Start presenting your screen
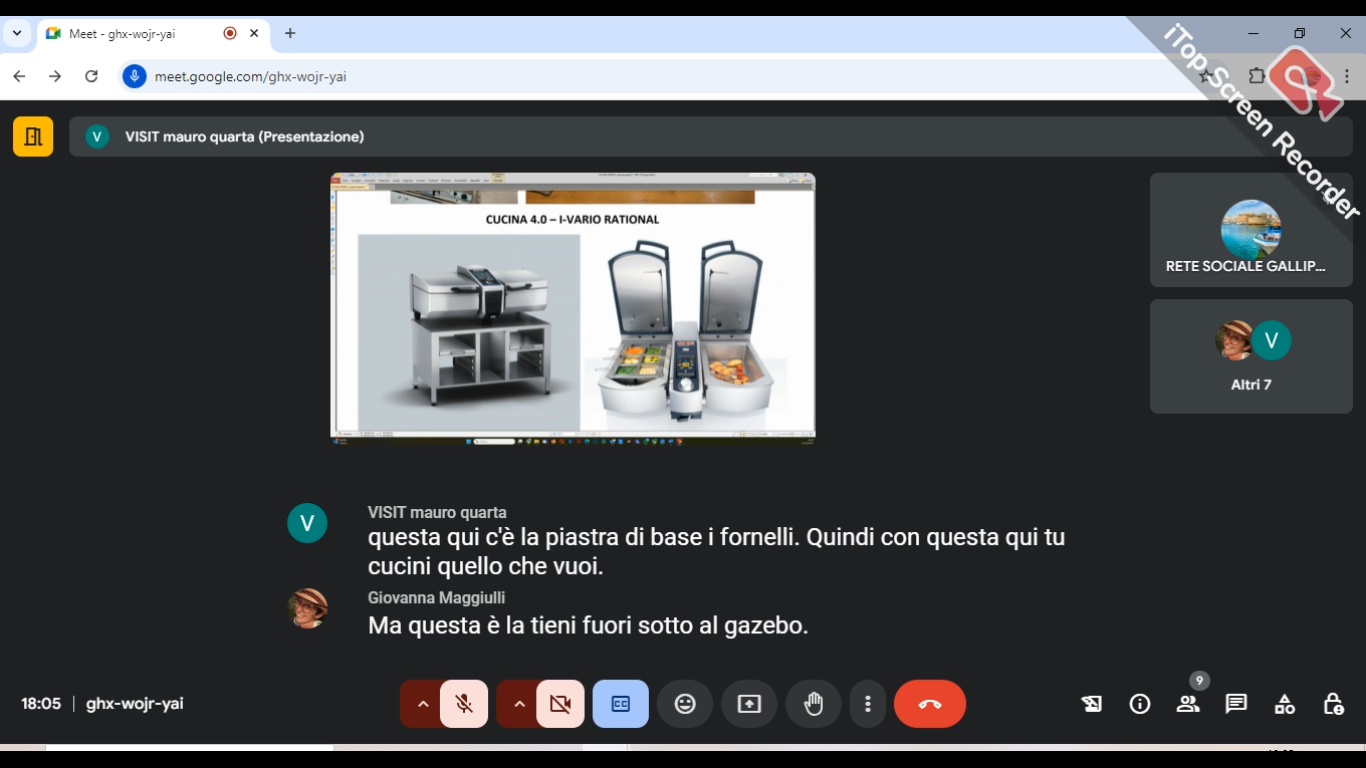The height and width of the screenshot is (768, 1366). pos(749,704)
